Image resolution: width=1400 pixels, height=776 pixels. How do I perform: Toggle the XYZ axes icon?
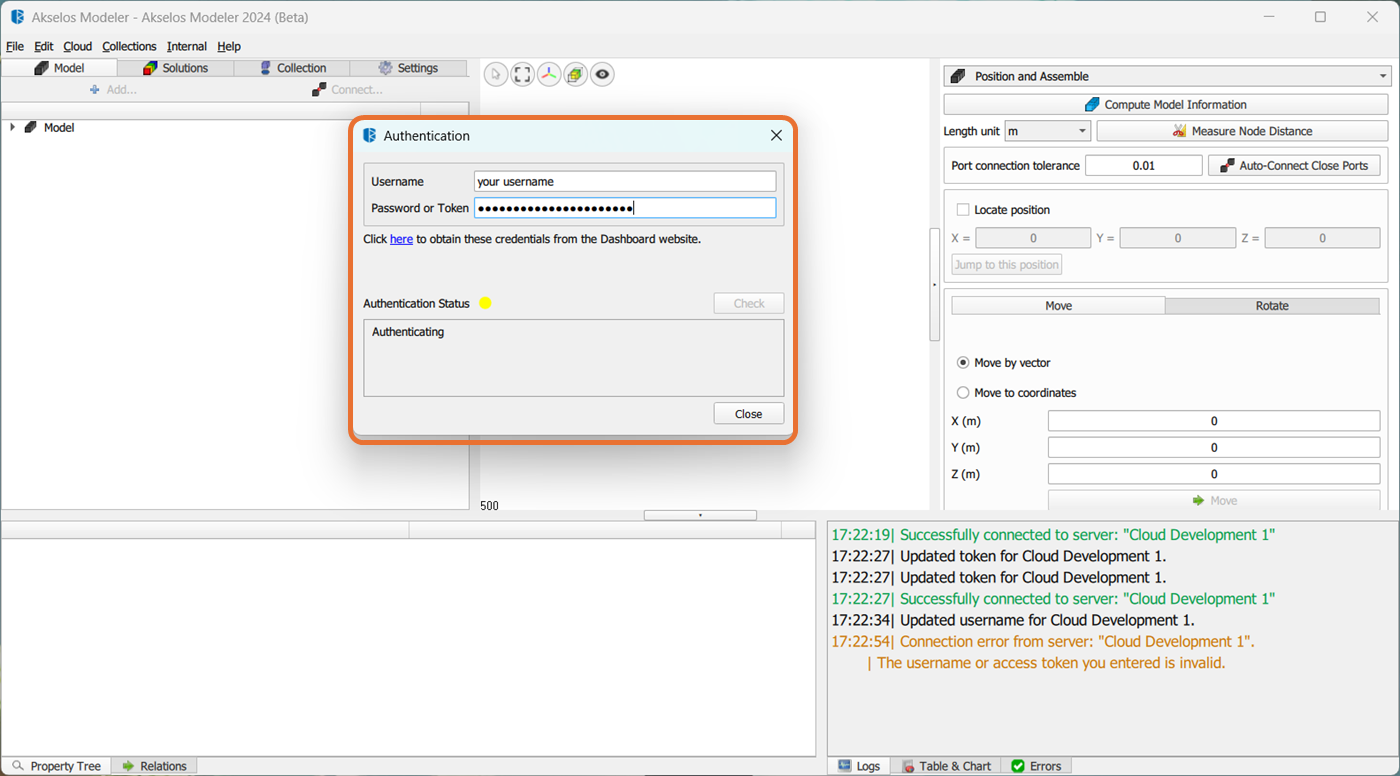click(x=549, y=74)
